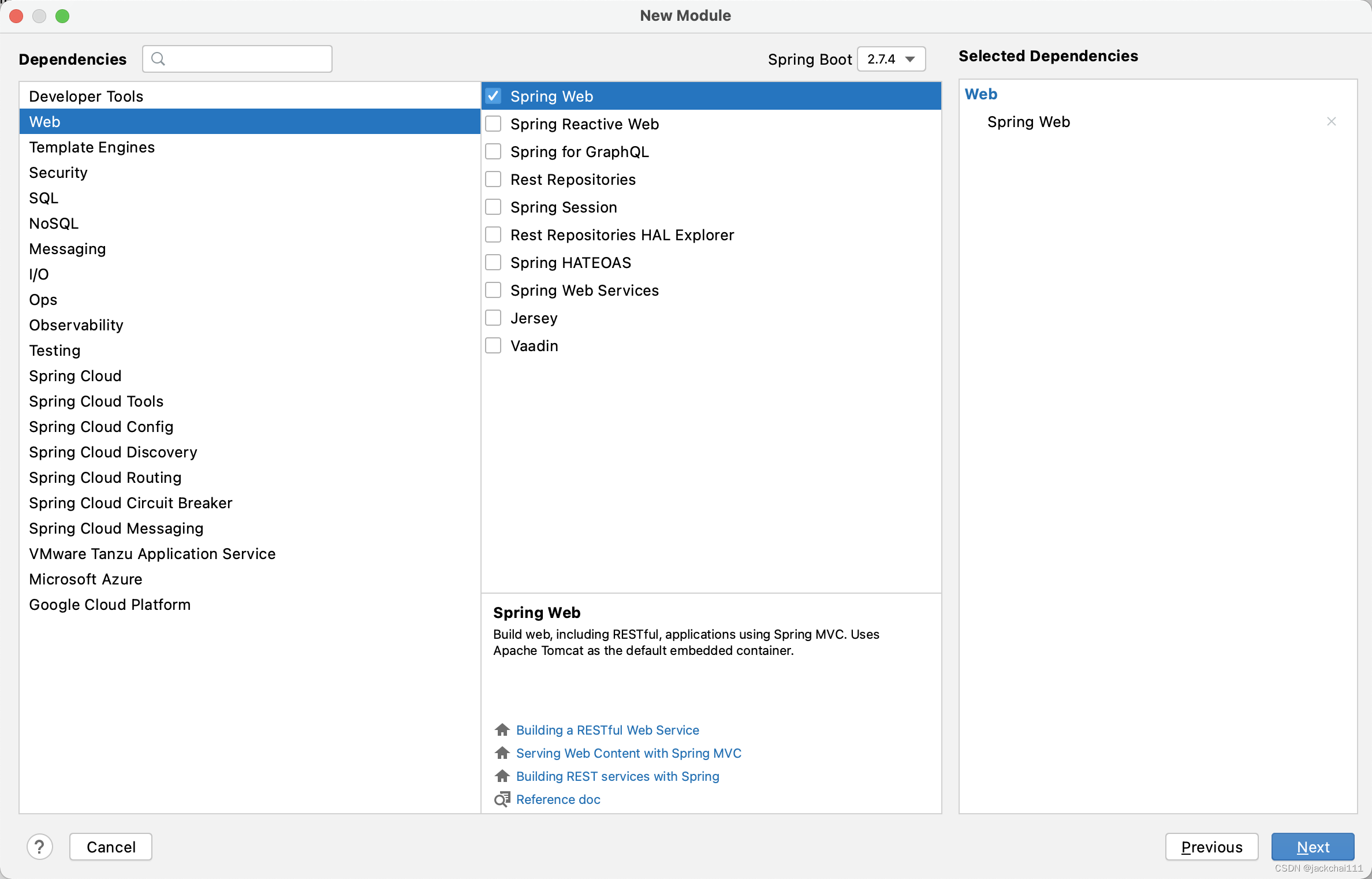Screen dimensions: 1372x879
Task: Tick the Spring HATEOAS checkbox
Action: [493, 262]
